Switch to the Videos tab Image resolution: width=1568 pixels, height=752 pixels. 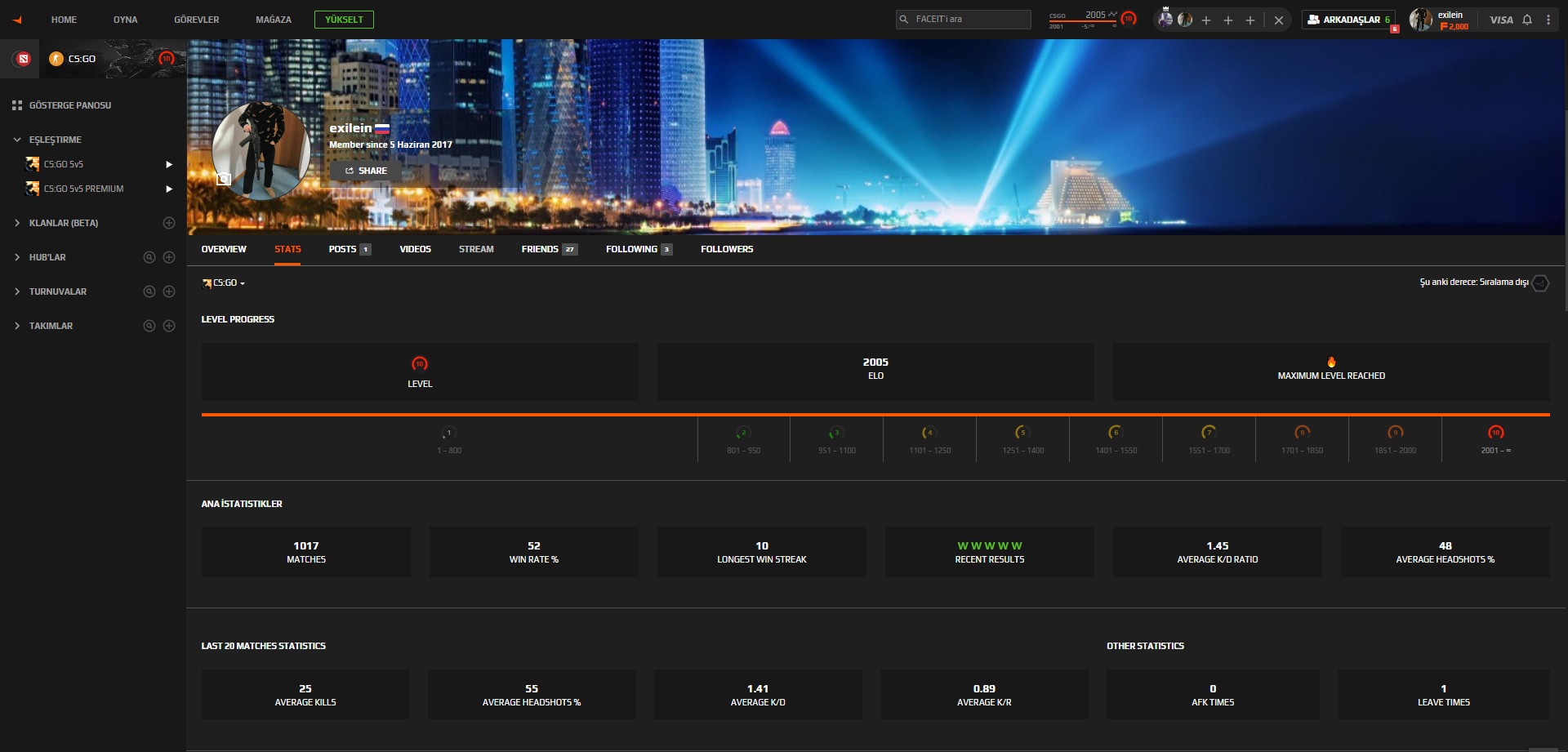pos(415,249)
